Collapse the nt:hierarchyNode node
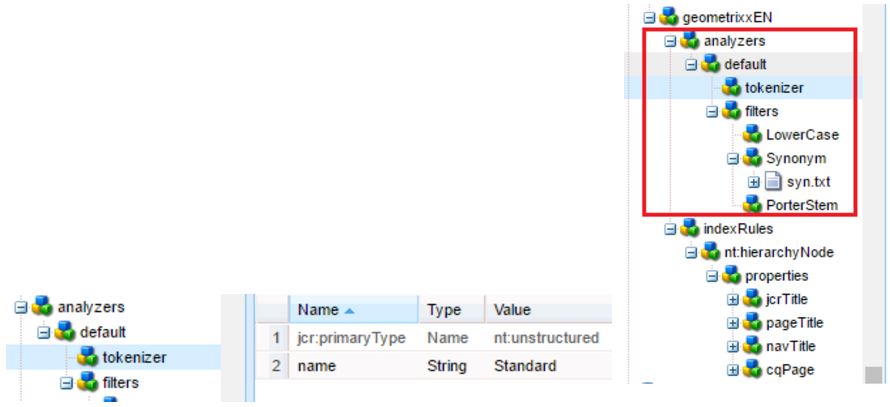Viewport: 890px width, 407px height. [691, 253]
